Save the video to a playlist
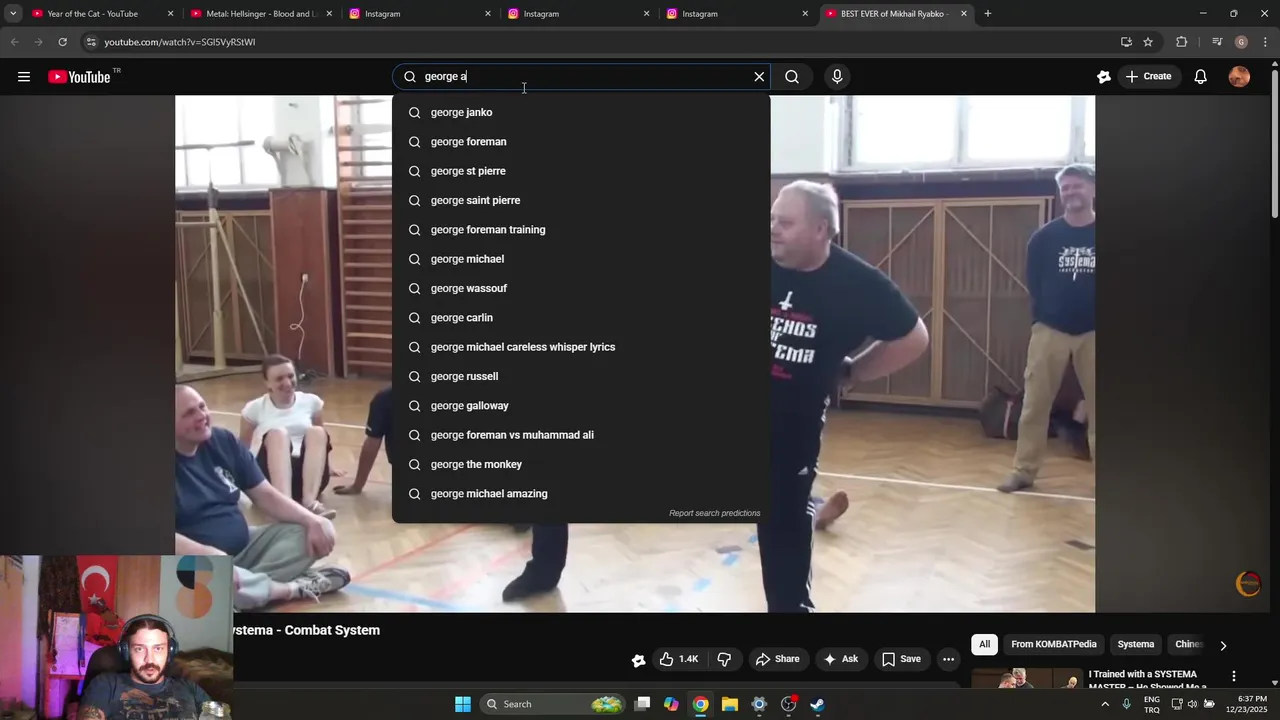The width and height of the screenshot is (1280, 720). coord(900,659)
